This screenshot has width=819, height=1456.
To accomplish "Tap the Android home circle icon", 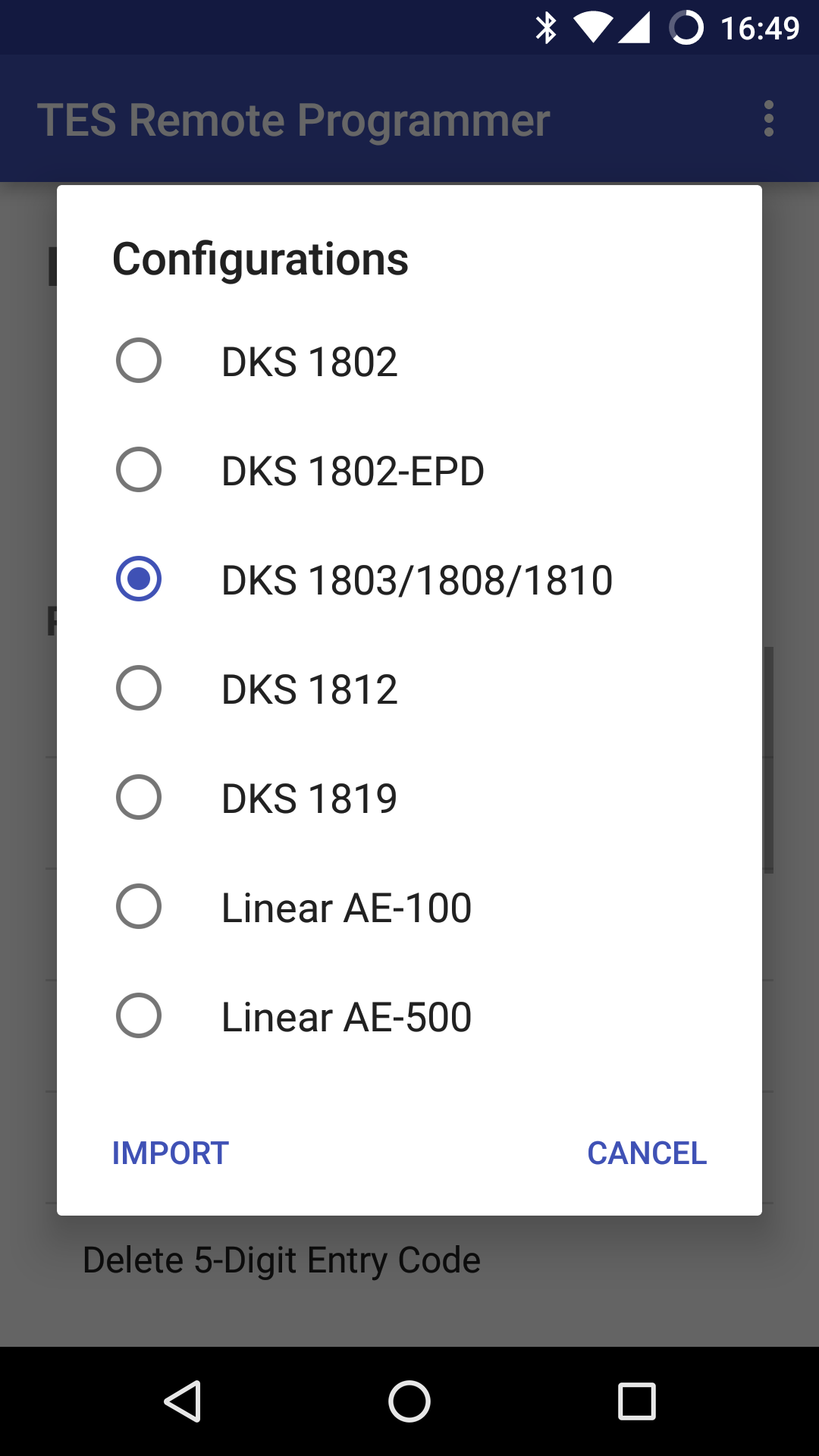I will [x=409, y=1401].
